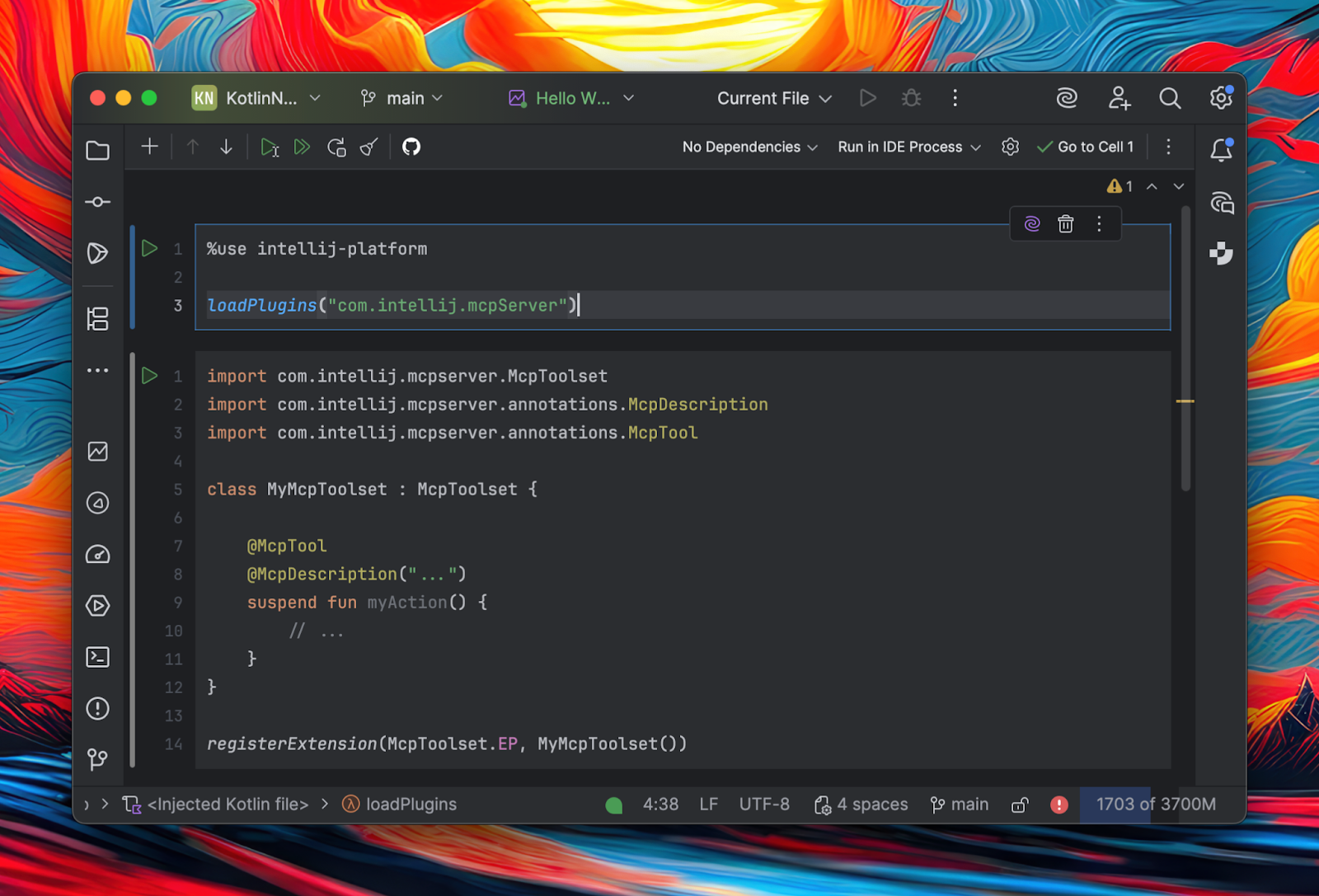This screenshot has height=896, width=1319.
Task: Click the GitHub icon in notebook toolbar
Action: (x=411, y=147)
